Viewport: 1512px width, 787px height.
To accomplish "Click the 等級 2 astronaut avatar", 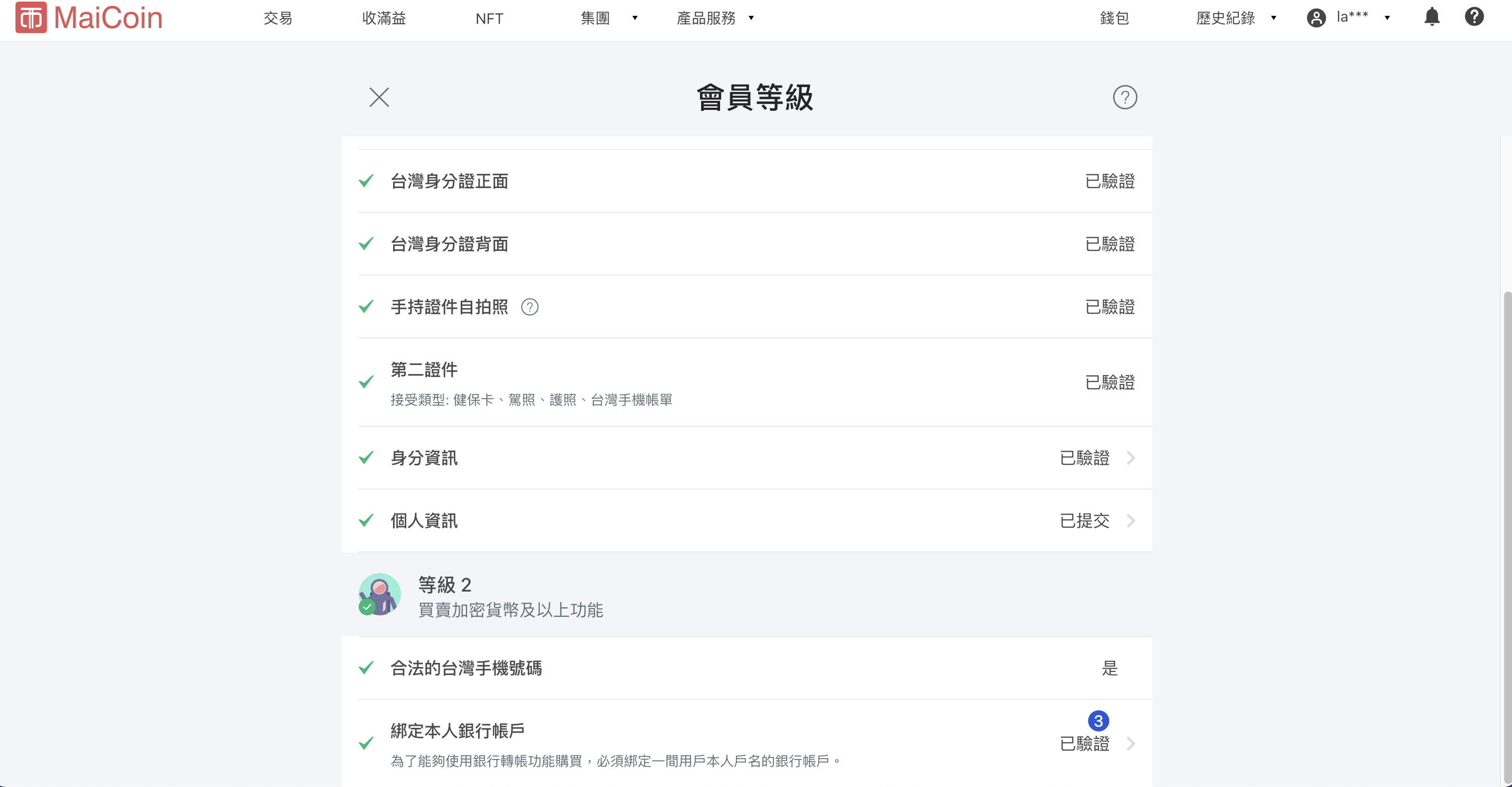I will pos(380,594).
